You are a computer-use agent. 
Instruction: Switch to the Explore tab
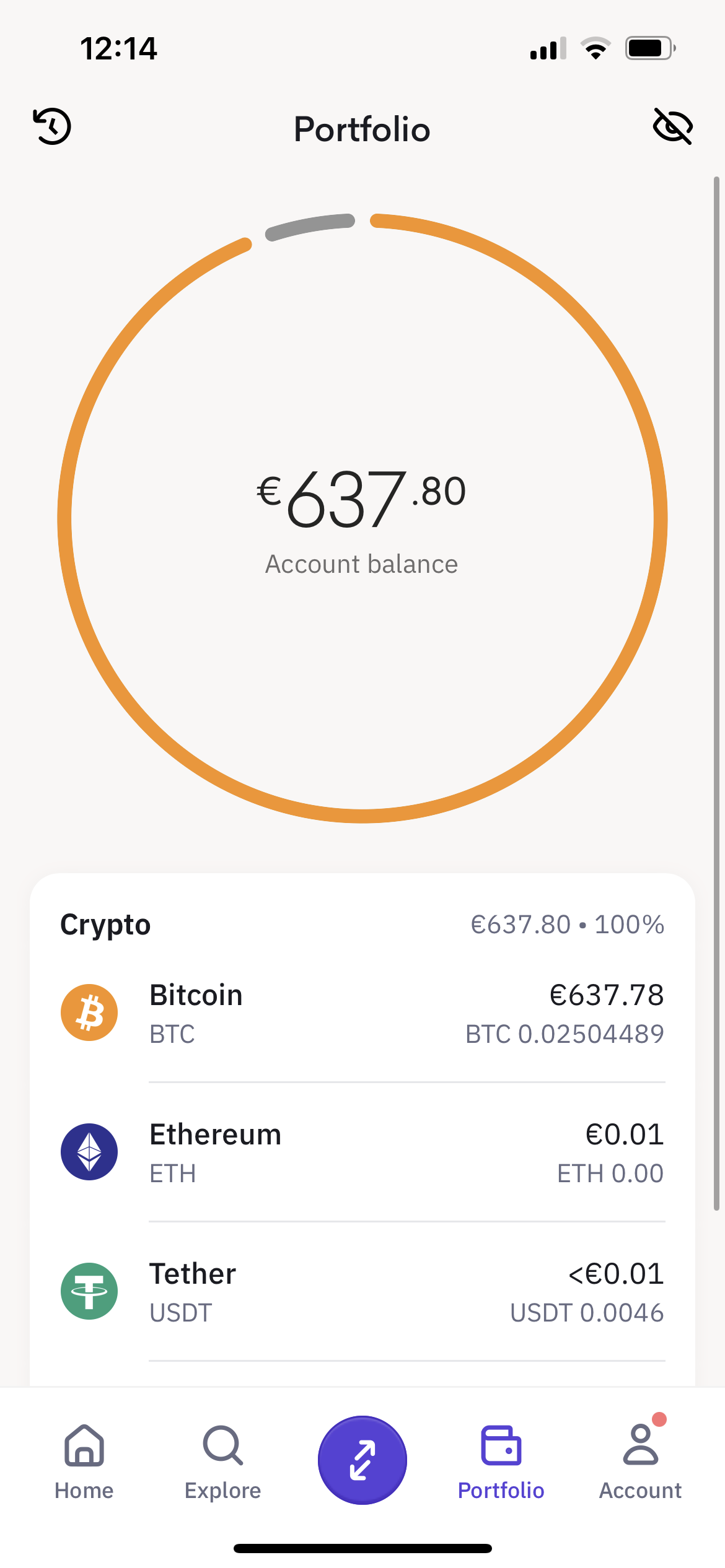(223, 1463)
